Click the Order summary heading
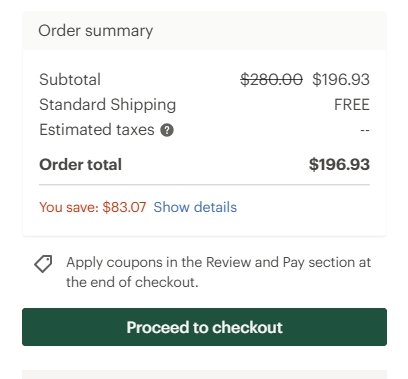 coord(96,31)
